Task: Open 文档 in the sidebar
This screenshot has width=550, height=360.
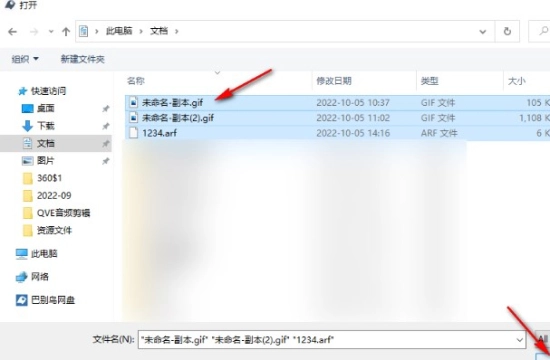Action: [x=46, y=143]
